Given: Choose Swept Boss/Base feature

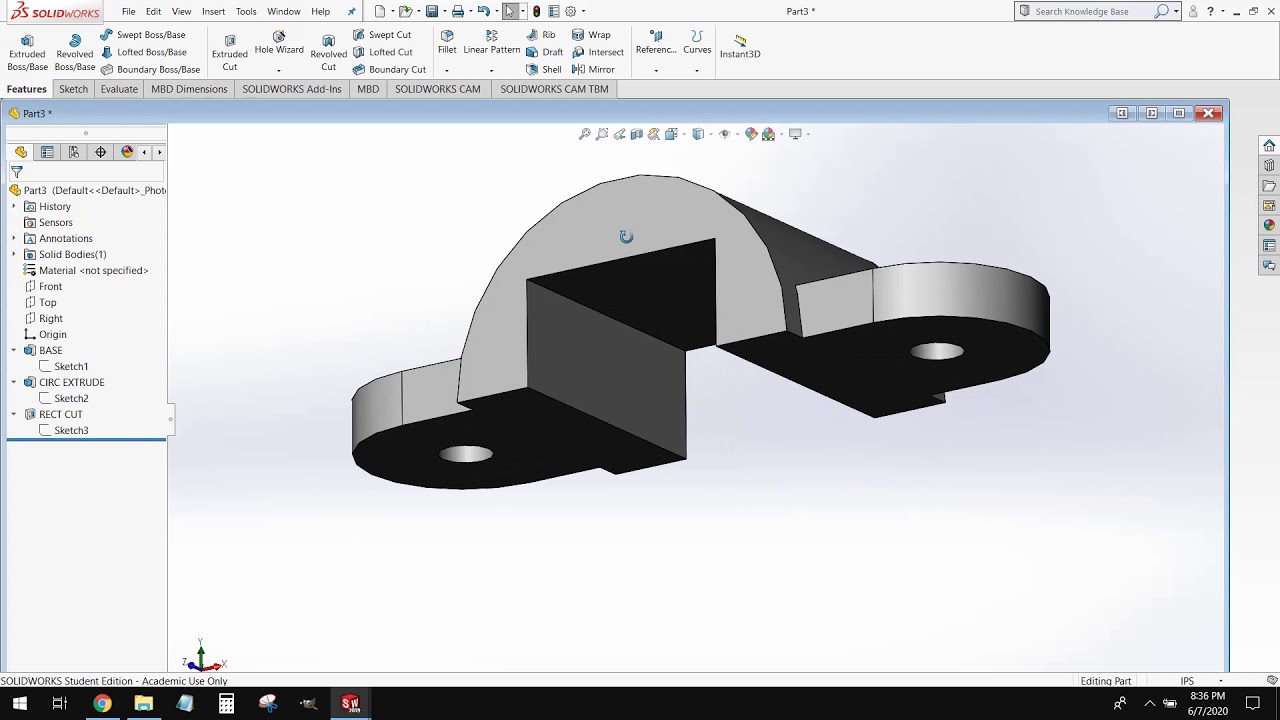Looking at the screenshot, I should [x=143, y=35].
